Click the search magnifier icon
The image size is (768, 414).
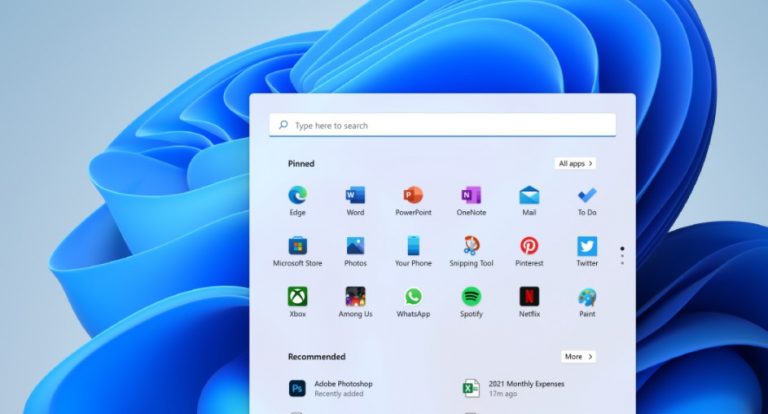click(283, 125)
